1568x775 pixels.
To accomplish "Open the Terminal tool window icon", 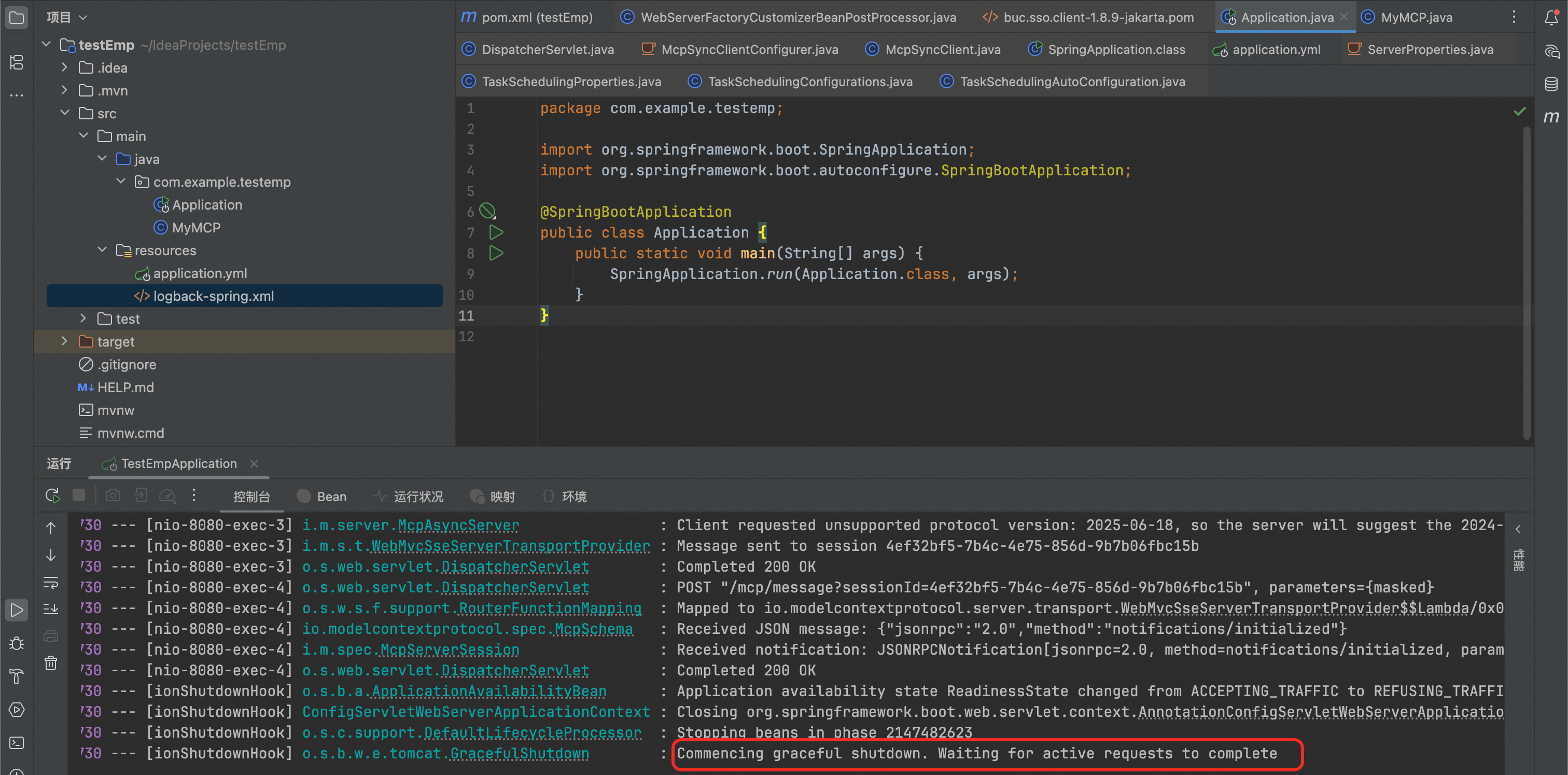I will point(17,743).
